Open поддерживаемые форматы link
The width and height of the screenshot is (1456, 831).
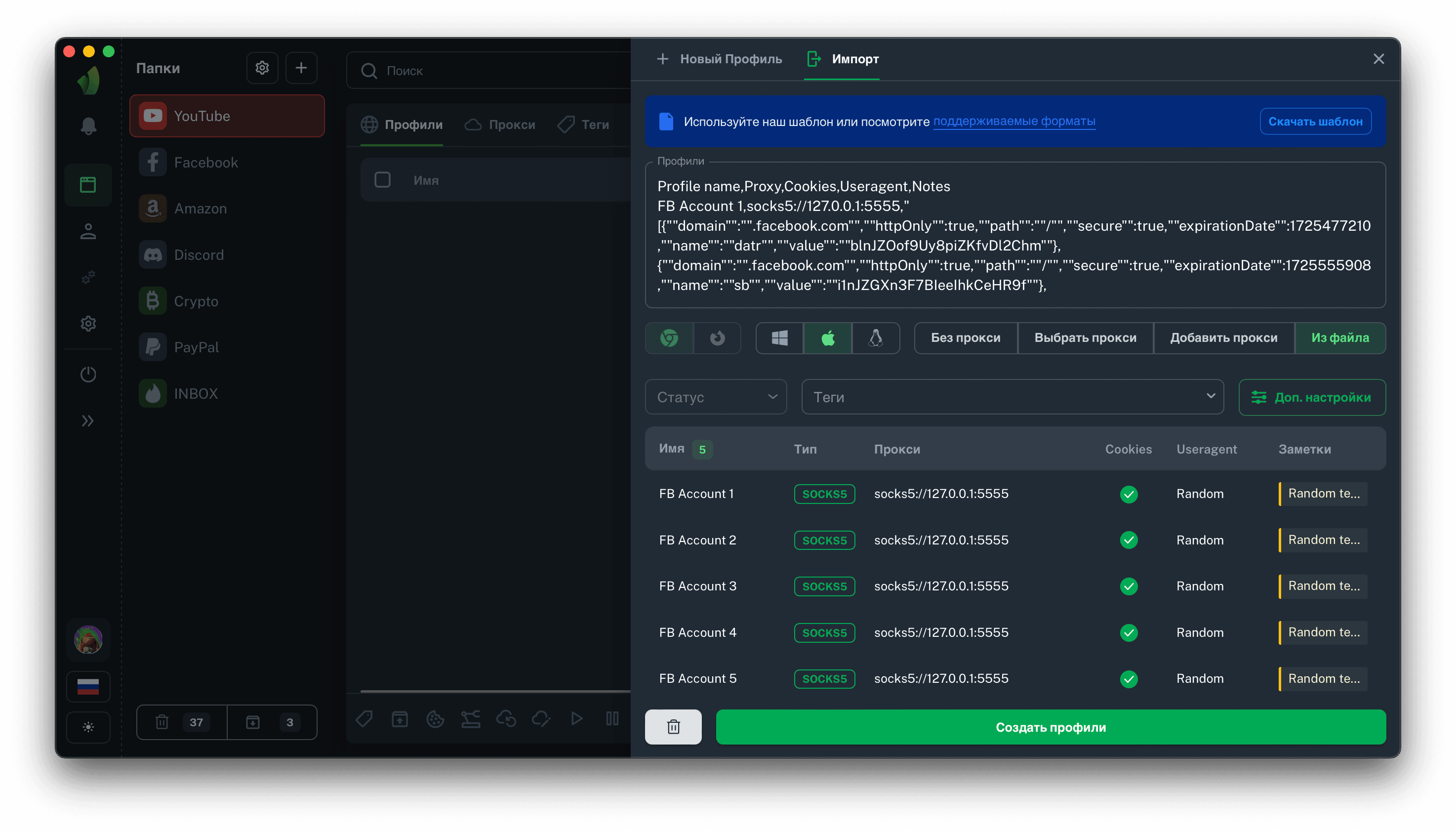[1014, 121]
